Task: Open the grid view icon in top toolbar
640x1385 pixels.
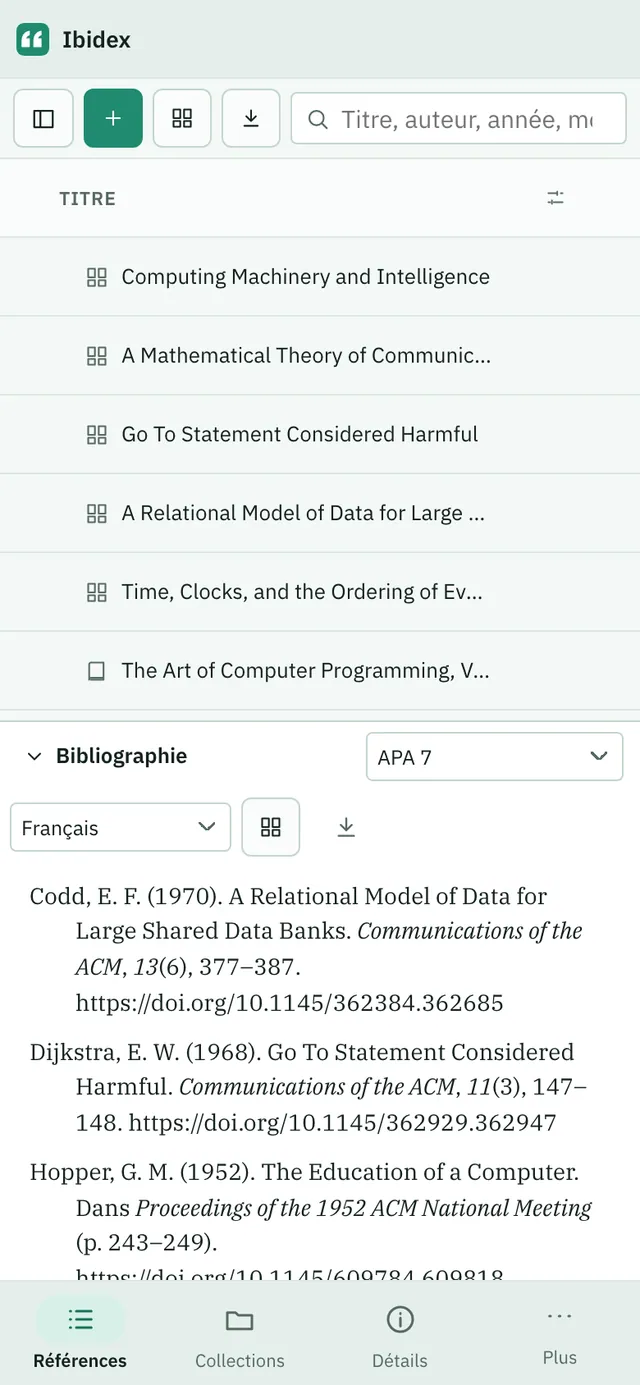Action: pyautogui.click(x=182, y=119)
